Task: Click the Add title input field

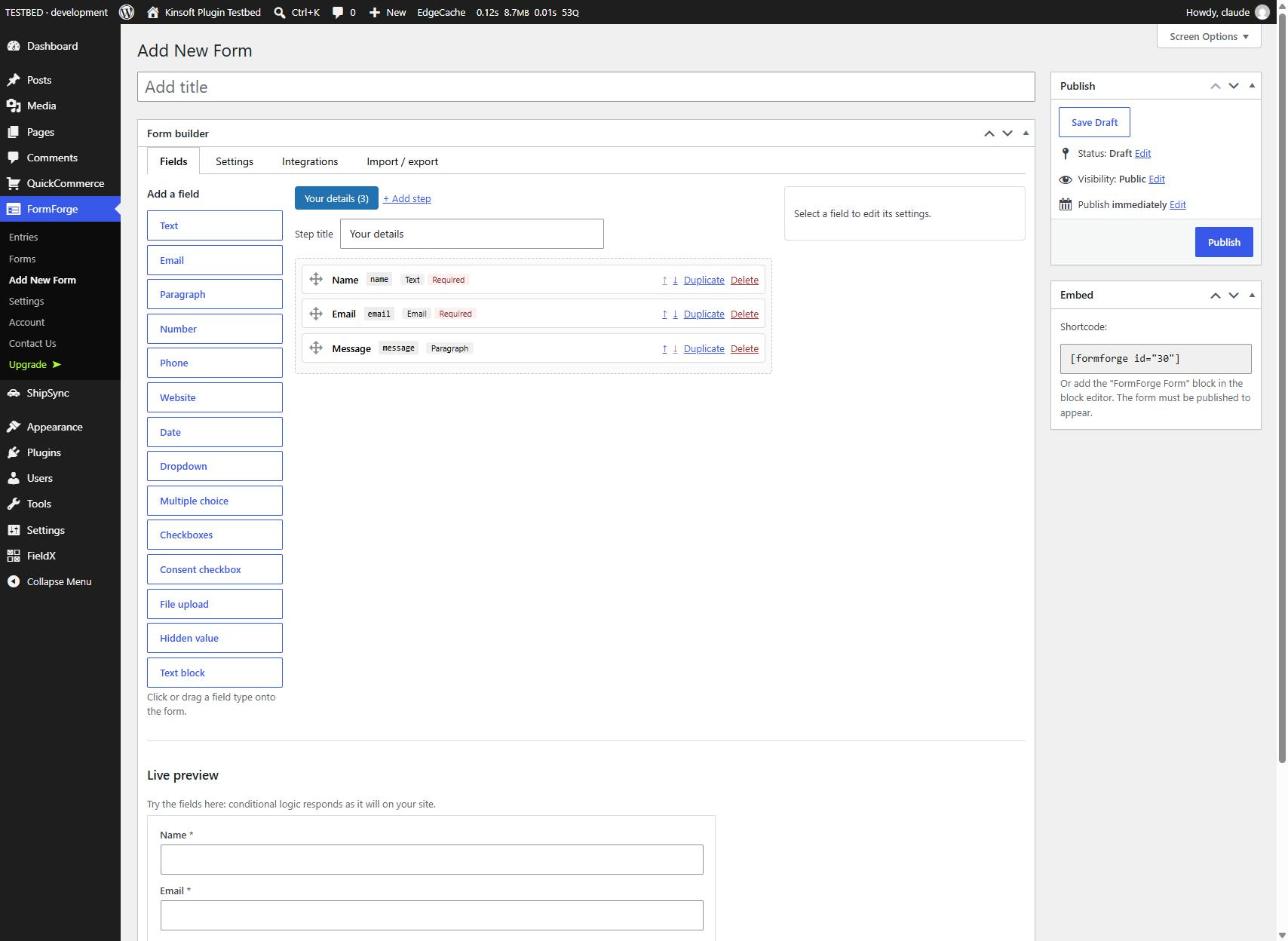Action: point(586,87)
